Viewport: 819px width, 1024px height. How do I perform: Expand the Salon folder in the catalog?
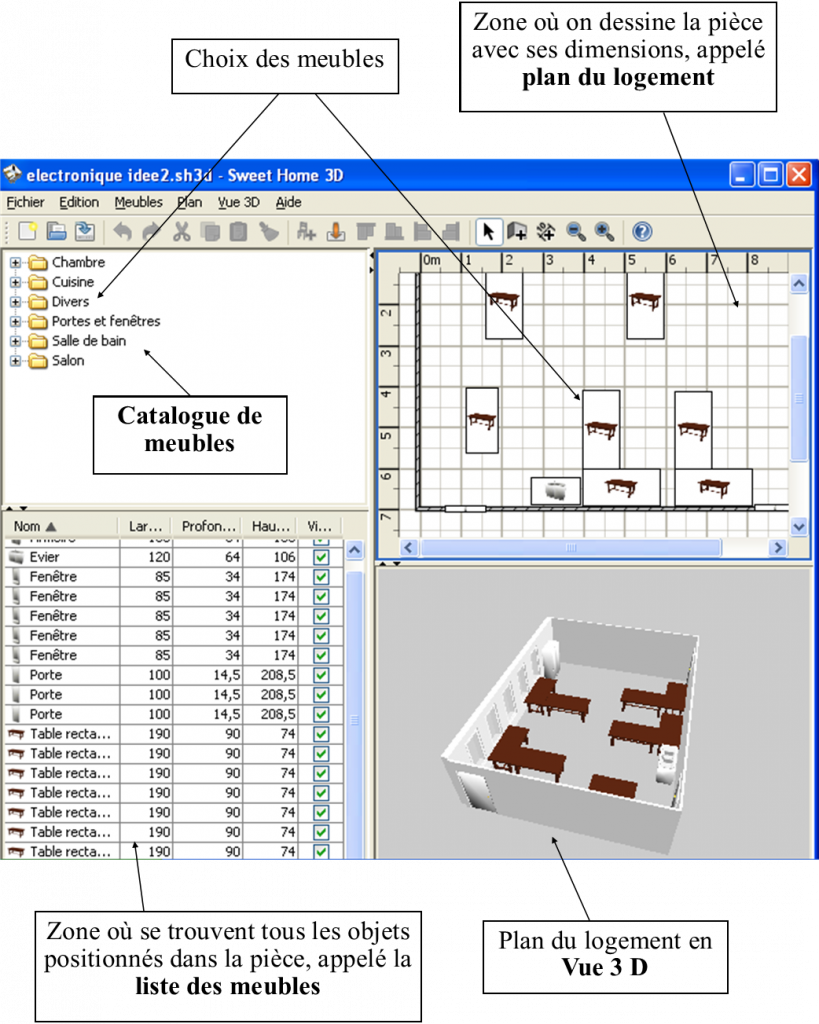[x=16, y=361]
